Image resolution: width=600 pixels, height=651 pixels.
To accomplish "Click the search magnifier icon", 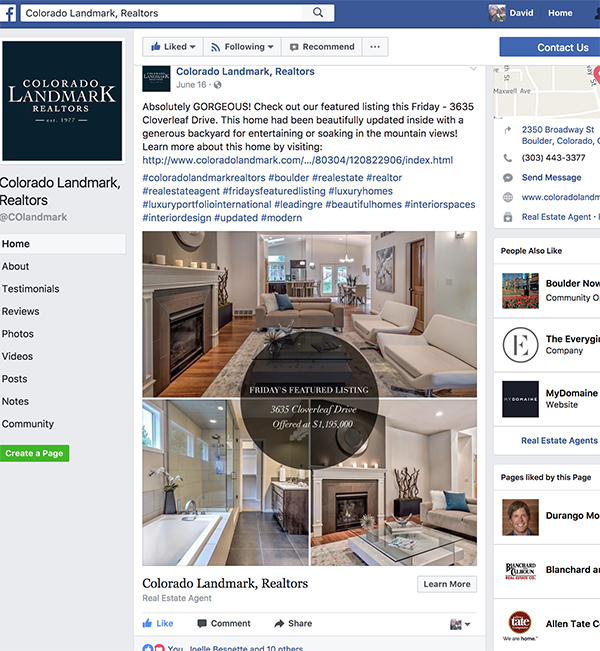I will click(318, 12).
